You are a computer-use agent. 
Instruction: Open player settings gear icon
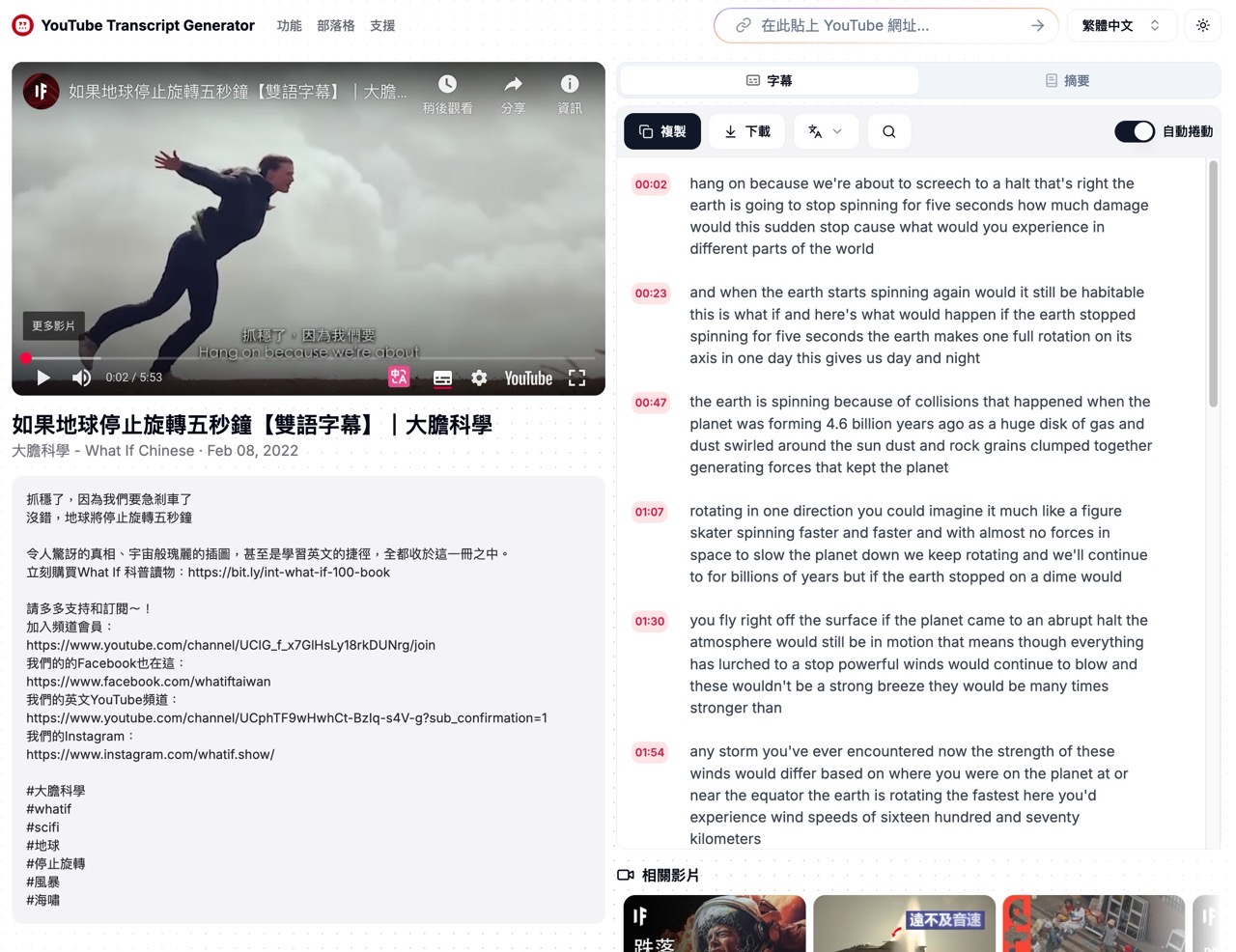[479, 378]
